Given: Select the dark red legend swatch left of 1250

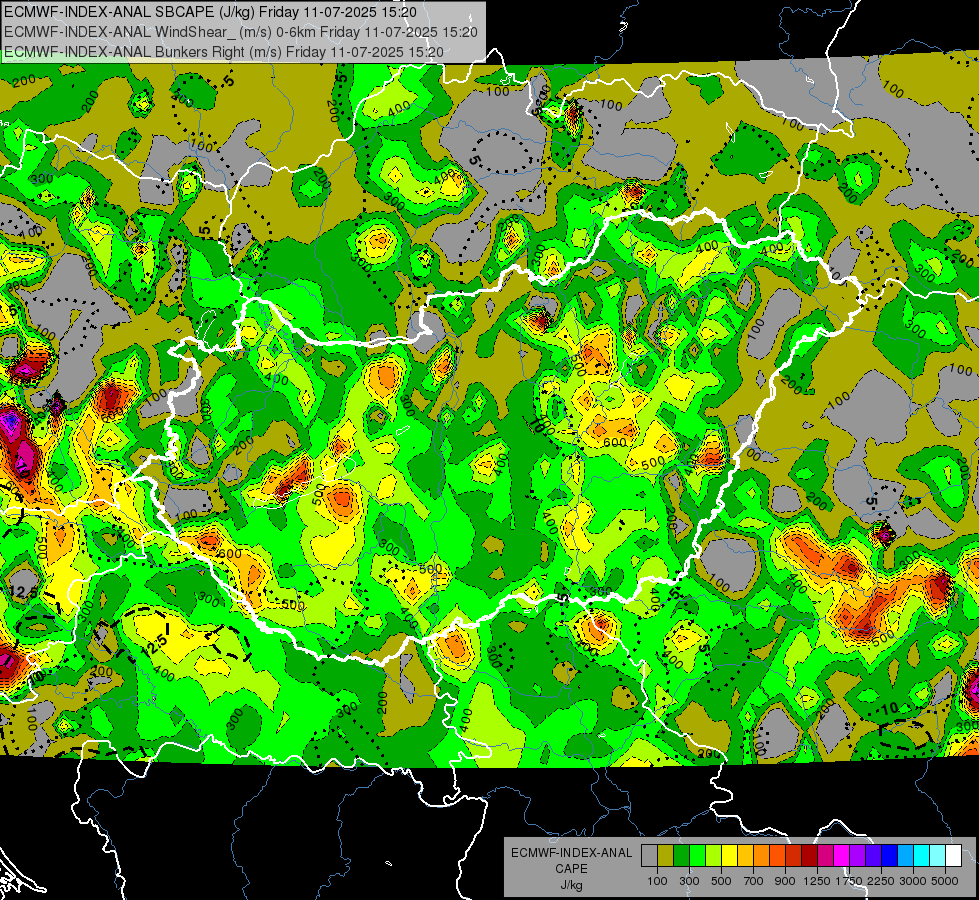Looking at the screenshot, I should [x=810, y=856].
